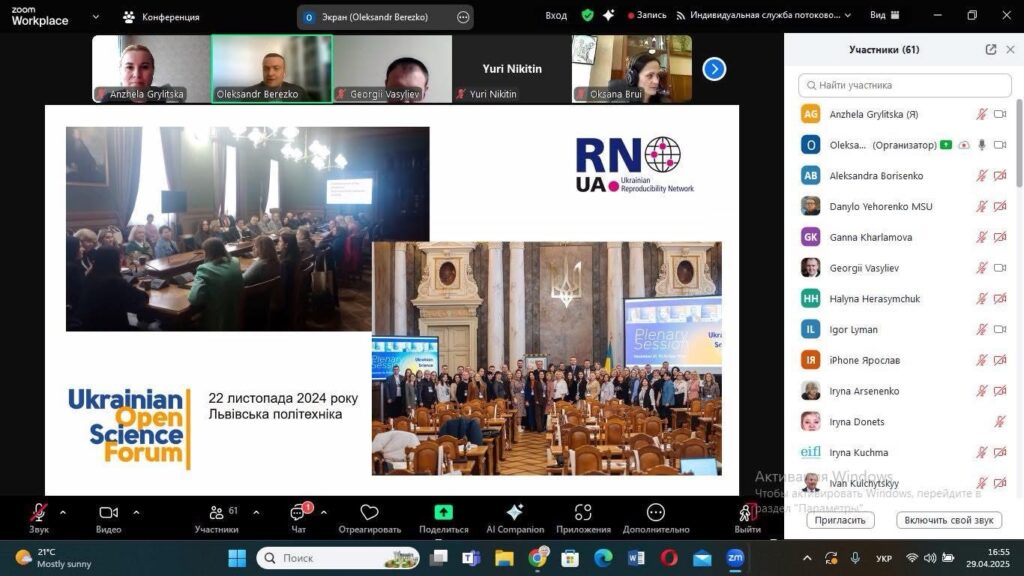1024x576 pixels.
Task: Open the Zoom app in Windows taskbar
Action: click(x=735, y=557)
